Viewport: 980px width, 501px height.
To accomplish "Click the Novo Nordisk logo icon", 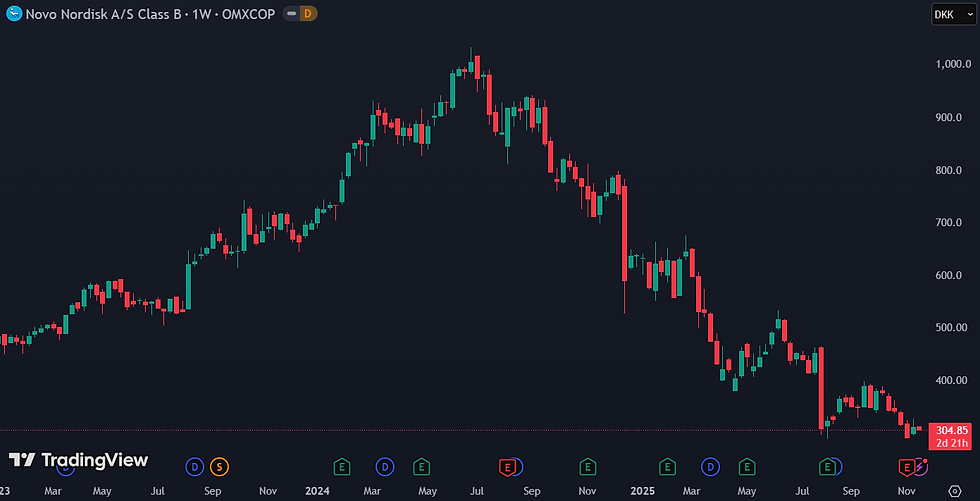I will tap(13, 13).
